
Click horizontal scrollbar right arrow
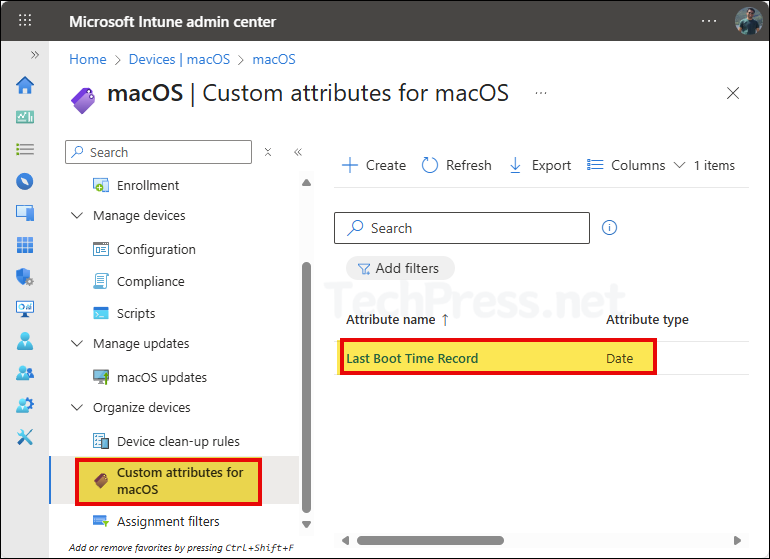click(x=737, y=540)
